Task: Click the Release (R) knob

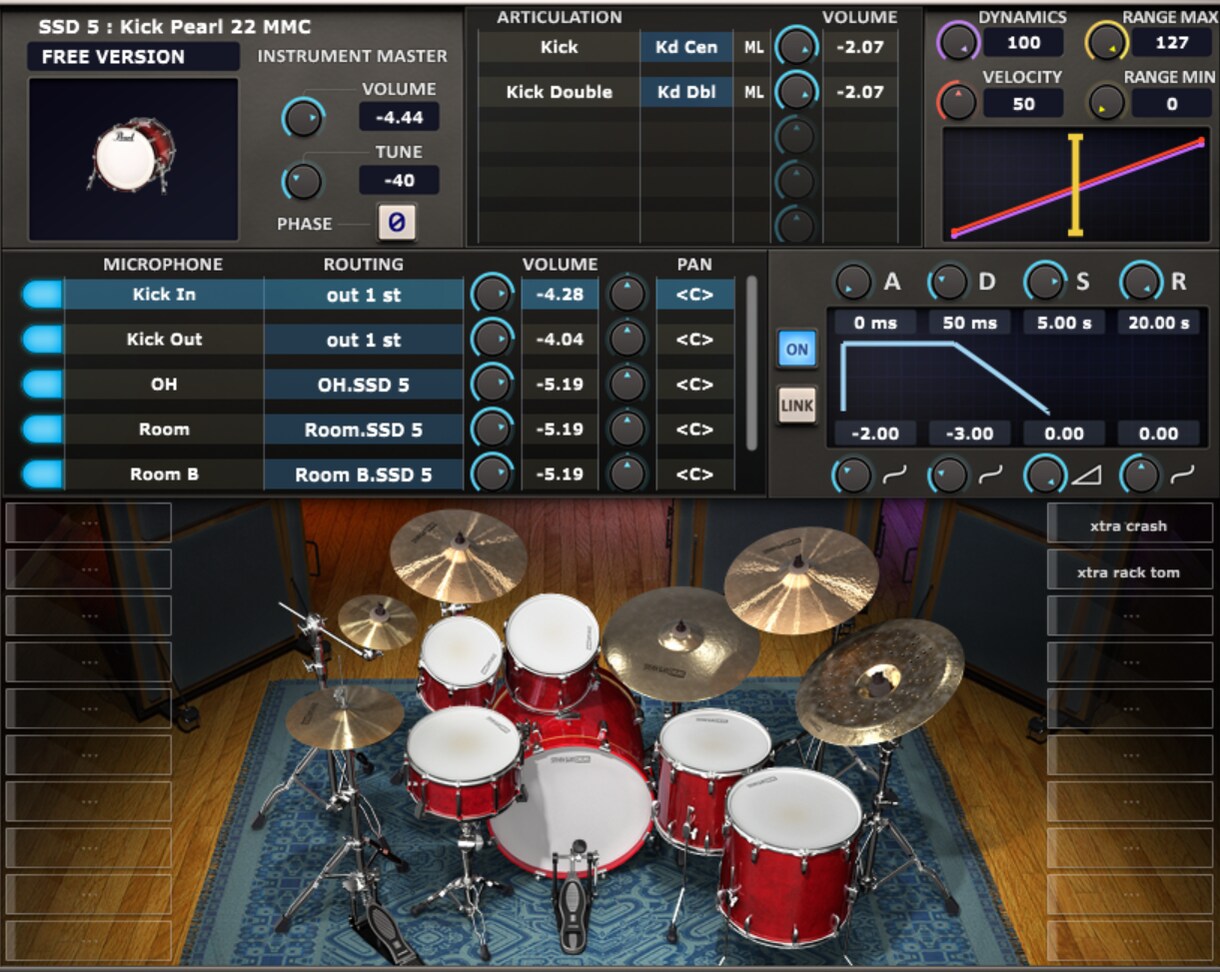Action: [x=1140, y=282]
